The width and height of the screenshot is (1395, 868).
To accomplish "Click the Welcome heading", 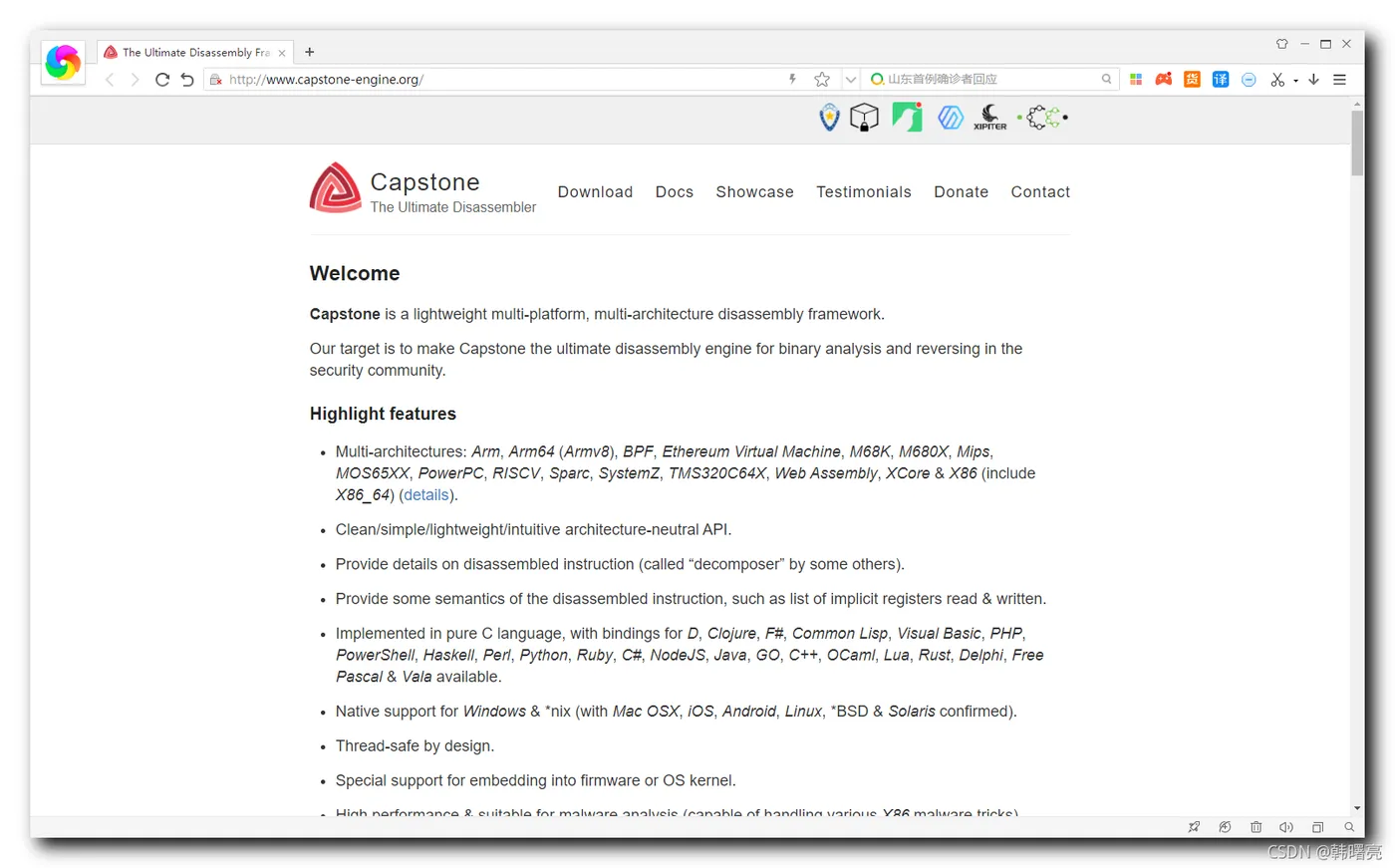I will 355,273.
